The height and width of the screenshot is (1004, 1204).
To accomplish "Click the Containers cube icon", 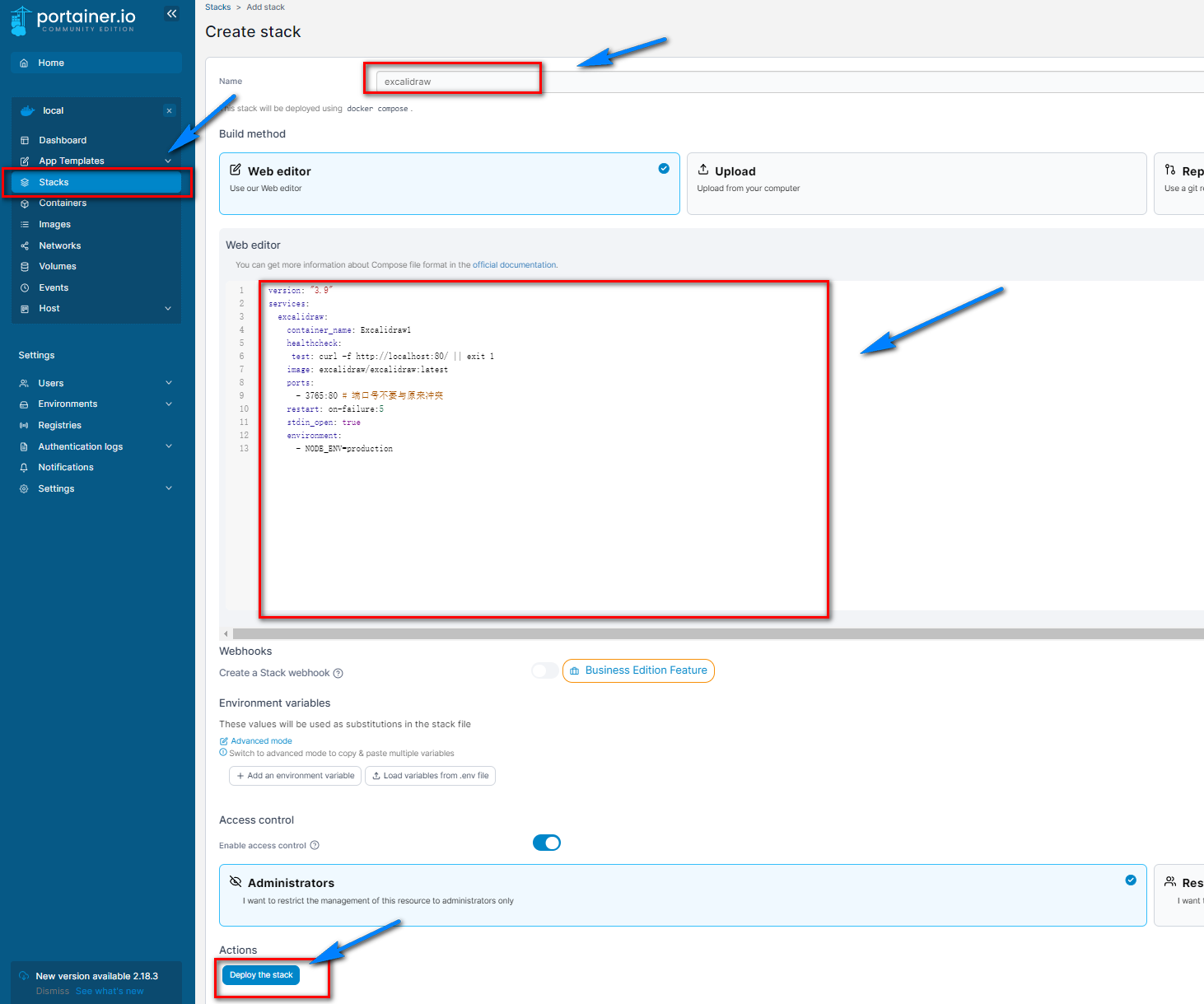I will [x=25, y=203].
